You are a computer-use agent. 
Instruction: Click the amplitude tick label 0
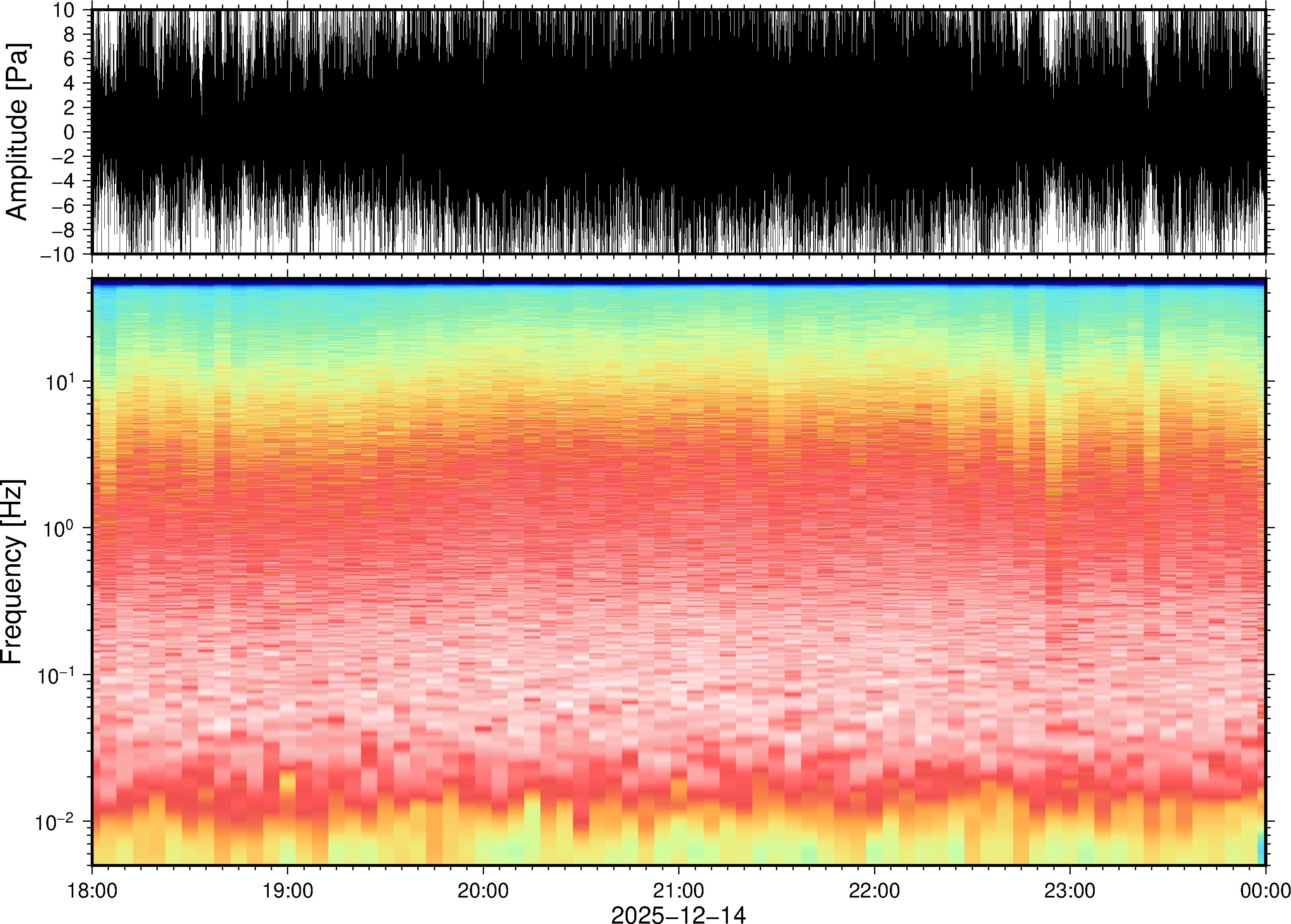69,132
